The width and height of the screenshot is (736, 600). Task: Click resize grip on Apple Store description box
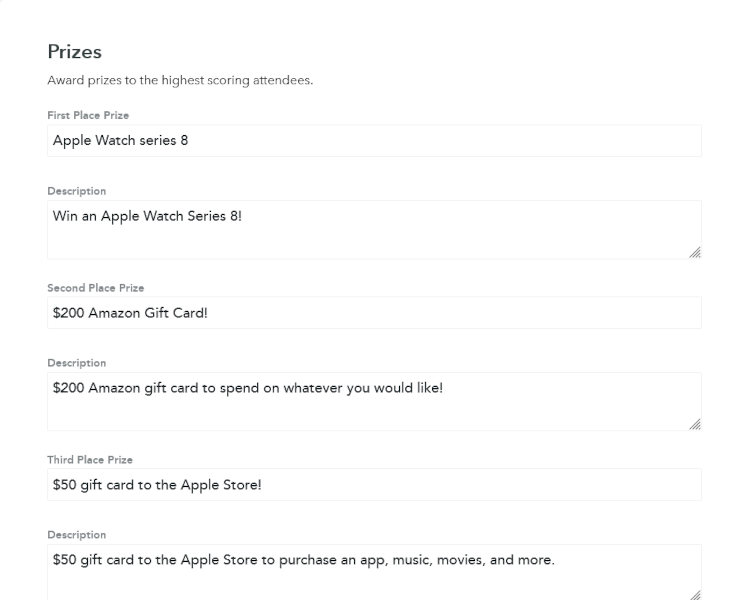coord(695,594)
